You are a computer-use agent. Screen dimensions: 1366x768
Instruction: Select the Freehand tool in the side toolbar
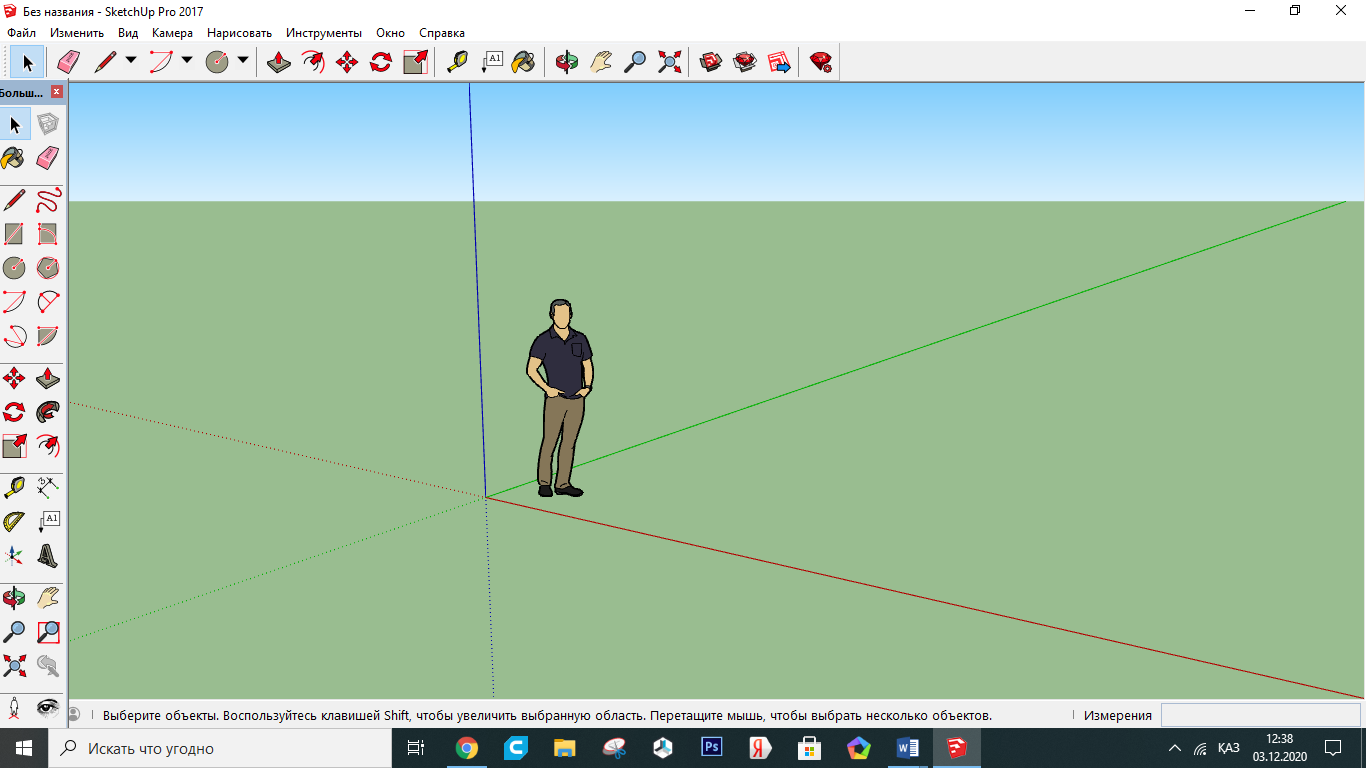(48, 200)
